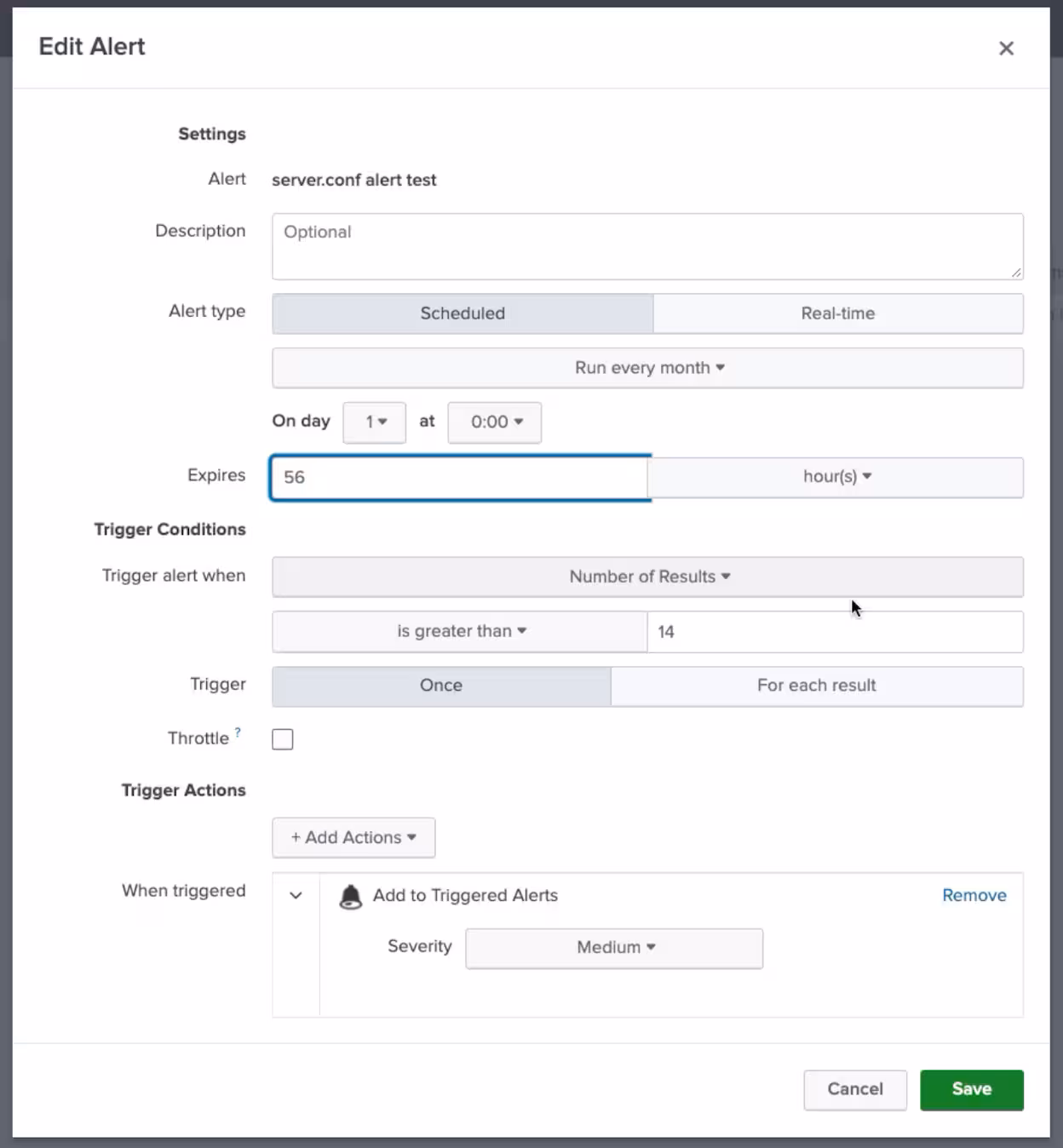Click the green Save button
Screen dimensions: 1063x1148
(x=971, y=1089)
